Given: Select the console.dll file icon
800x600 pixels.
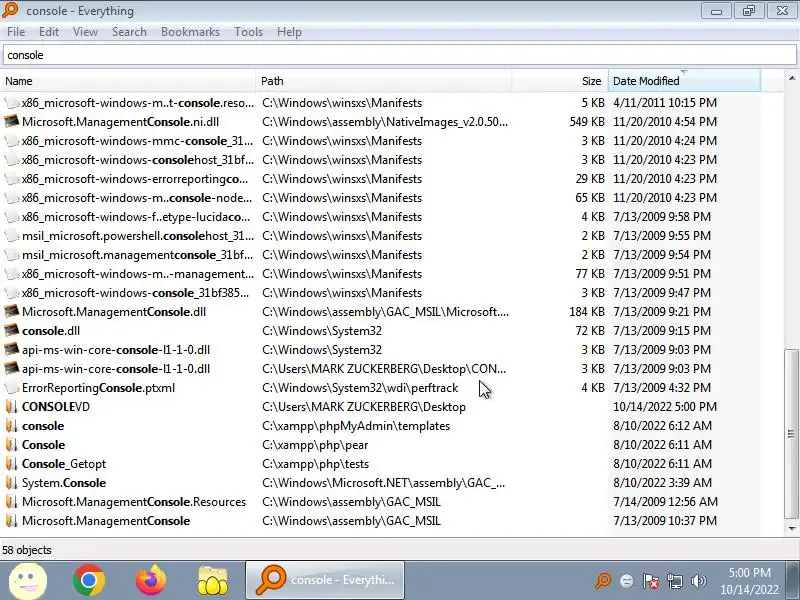Looking at the screenshot, I should pos(12,331).
